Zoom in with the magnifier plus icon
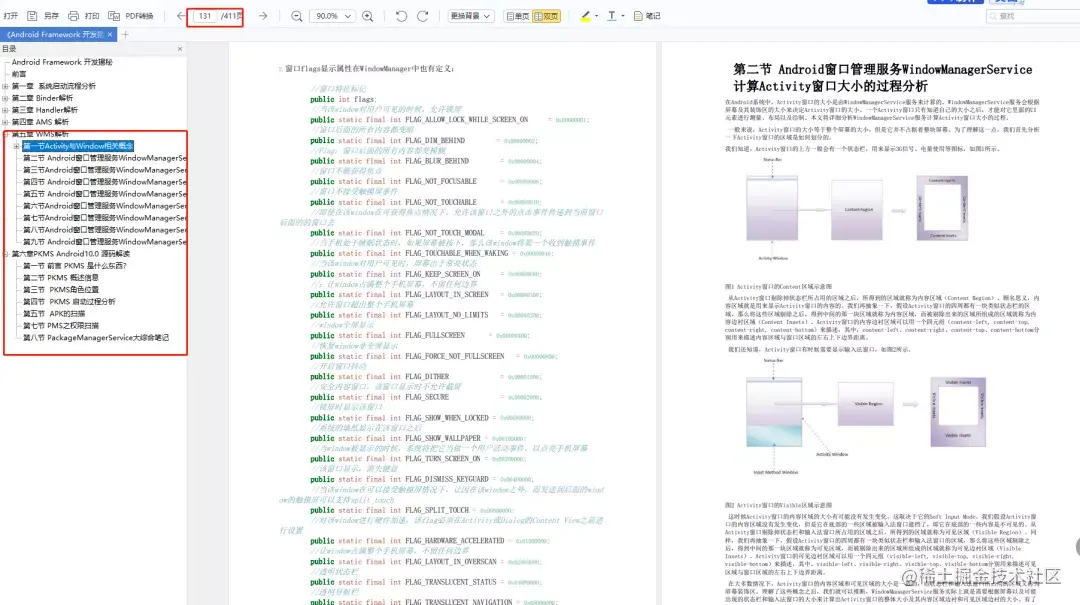 (368, 15)
